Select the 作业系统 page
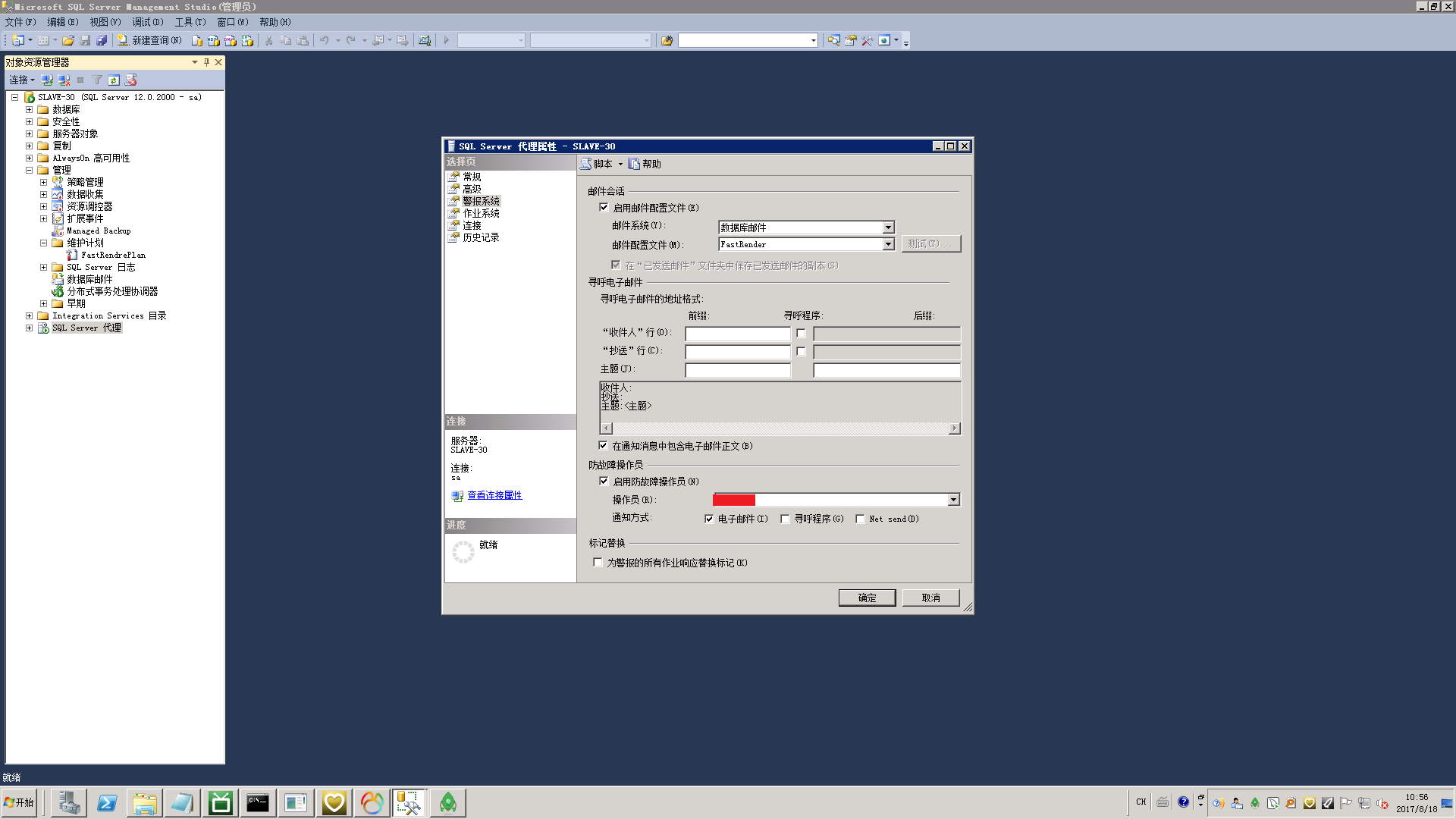 click(481, 213)
